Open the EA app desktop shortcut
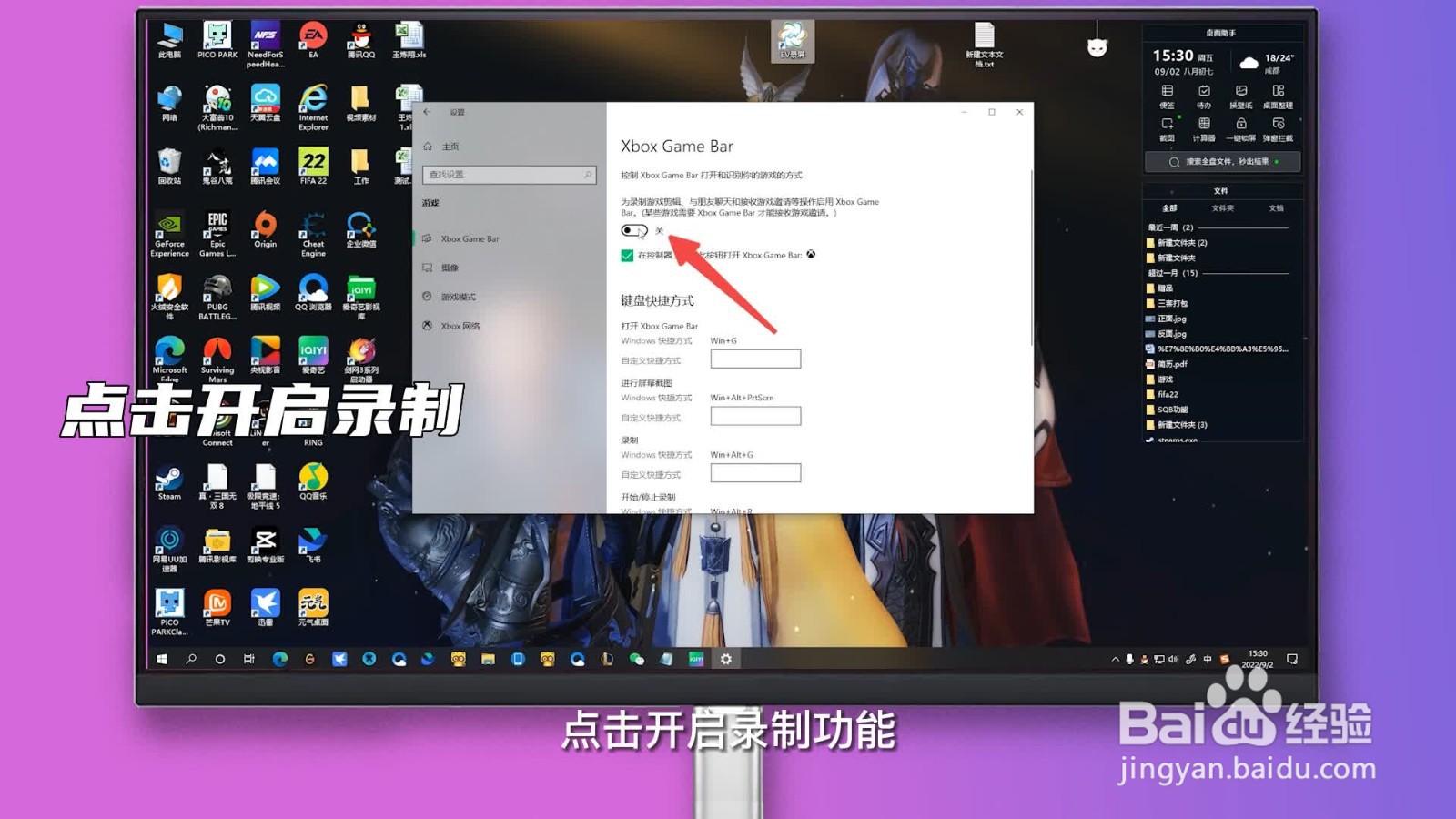1456x819 pixels. (x=313, y=41)
